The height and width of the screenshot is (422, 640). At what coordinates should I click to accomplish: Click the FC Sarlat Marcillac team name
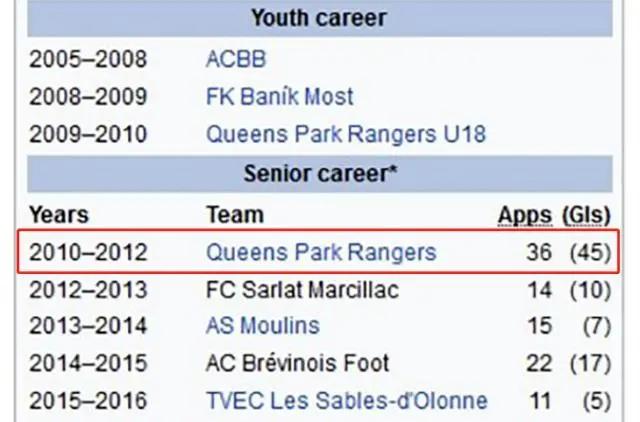tap(302, 289)
